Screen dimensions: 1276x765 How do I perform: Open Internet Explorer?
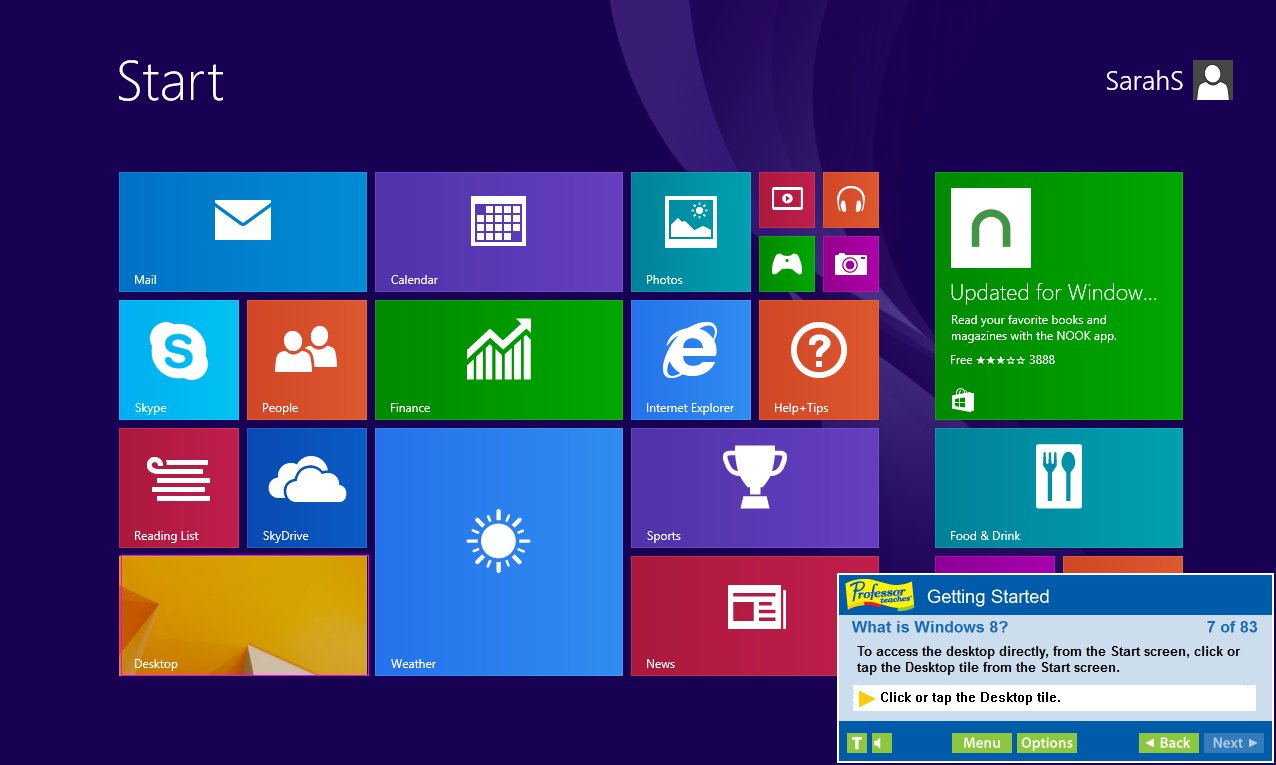click(690, 359)
